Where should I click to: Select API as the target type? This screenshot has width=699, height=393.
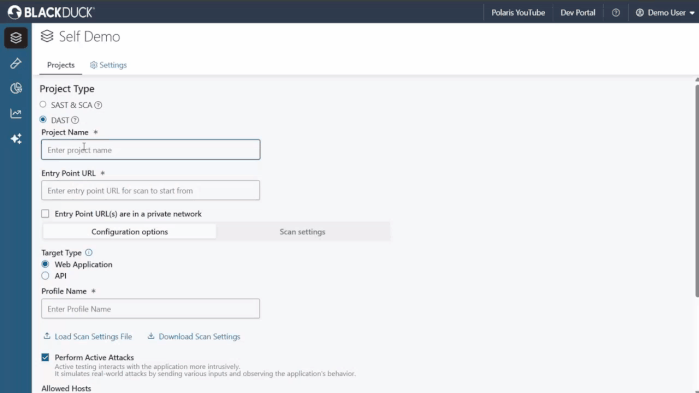point(45,276)
